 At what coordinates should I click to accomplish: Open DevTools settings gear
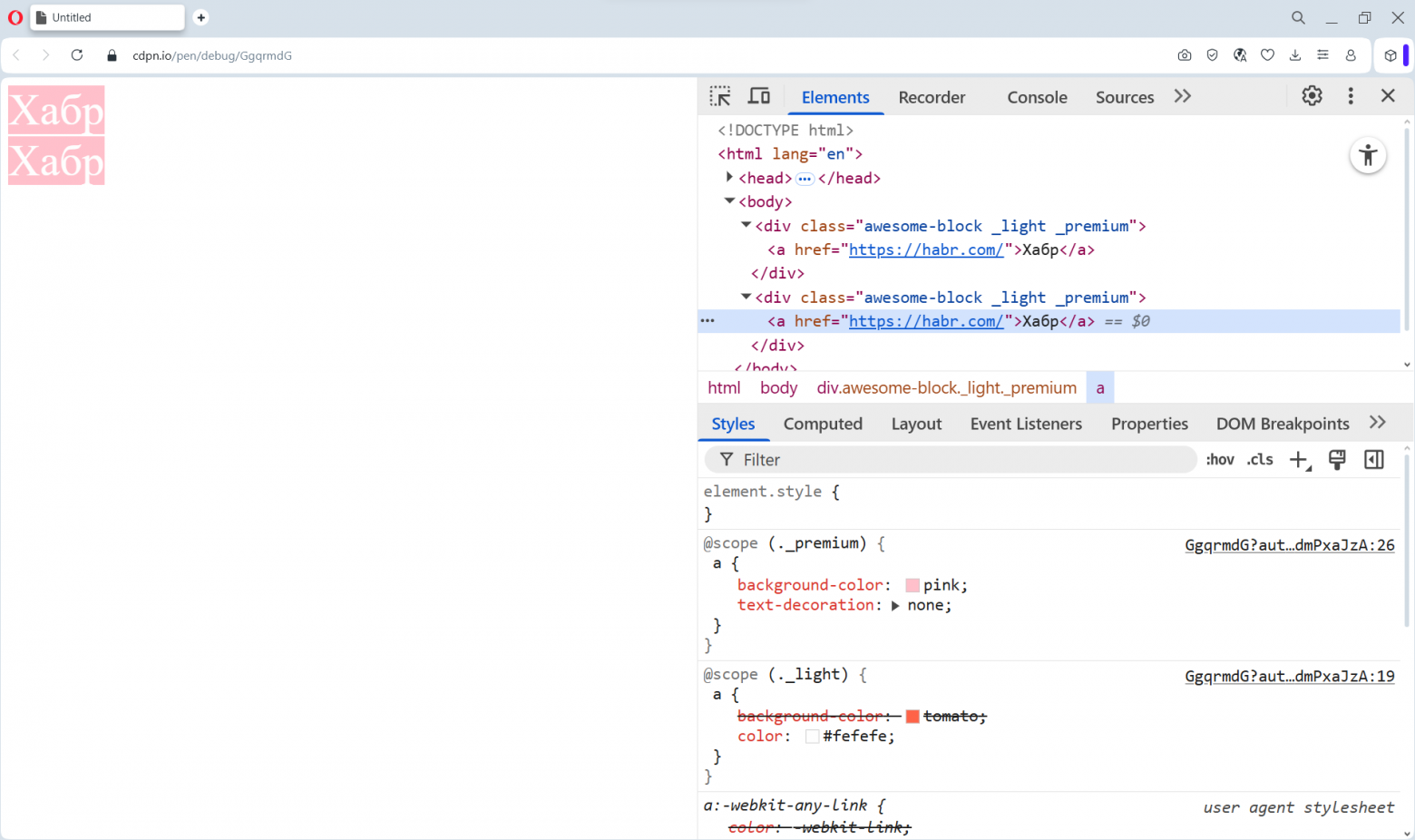pyautogui.click(x=1312, y=96)
